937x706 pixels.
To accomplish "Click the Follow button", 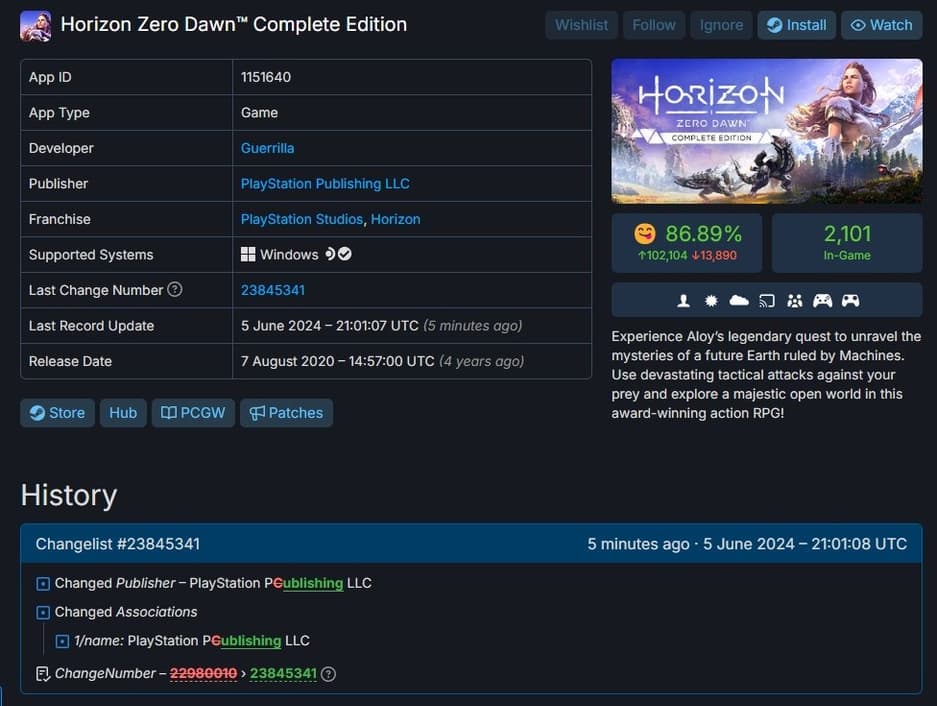I will pyautogui.click(x=654, y=25).
